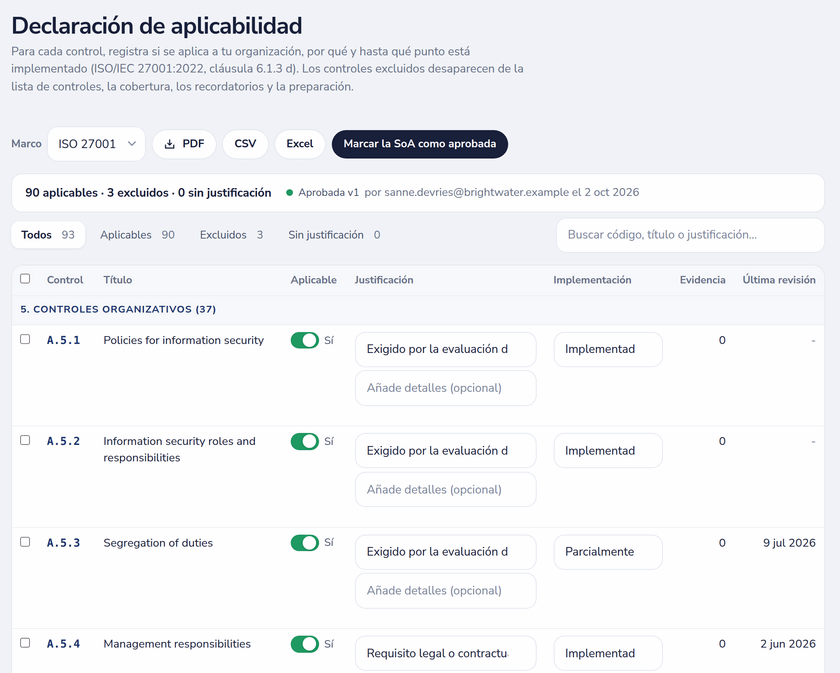The height and width of the screenshot is (673, 840).
Task: Open justification dropdown for A.5.2
Action: pos(446,451)
